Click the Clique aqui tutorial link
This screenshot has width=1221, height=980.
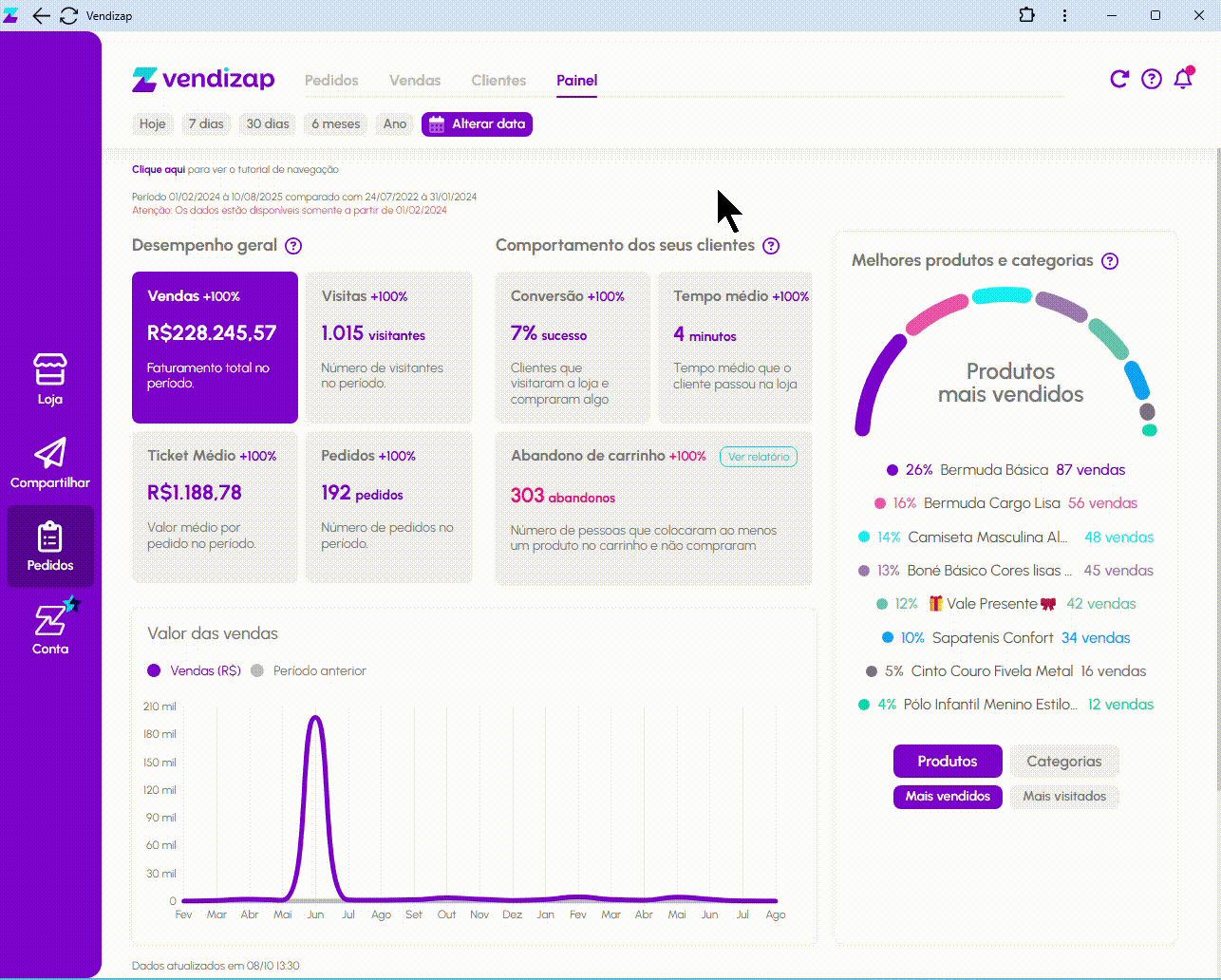click(159, 170)
